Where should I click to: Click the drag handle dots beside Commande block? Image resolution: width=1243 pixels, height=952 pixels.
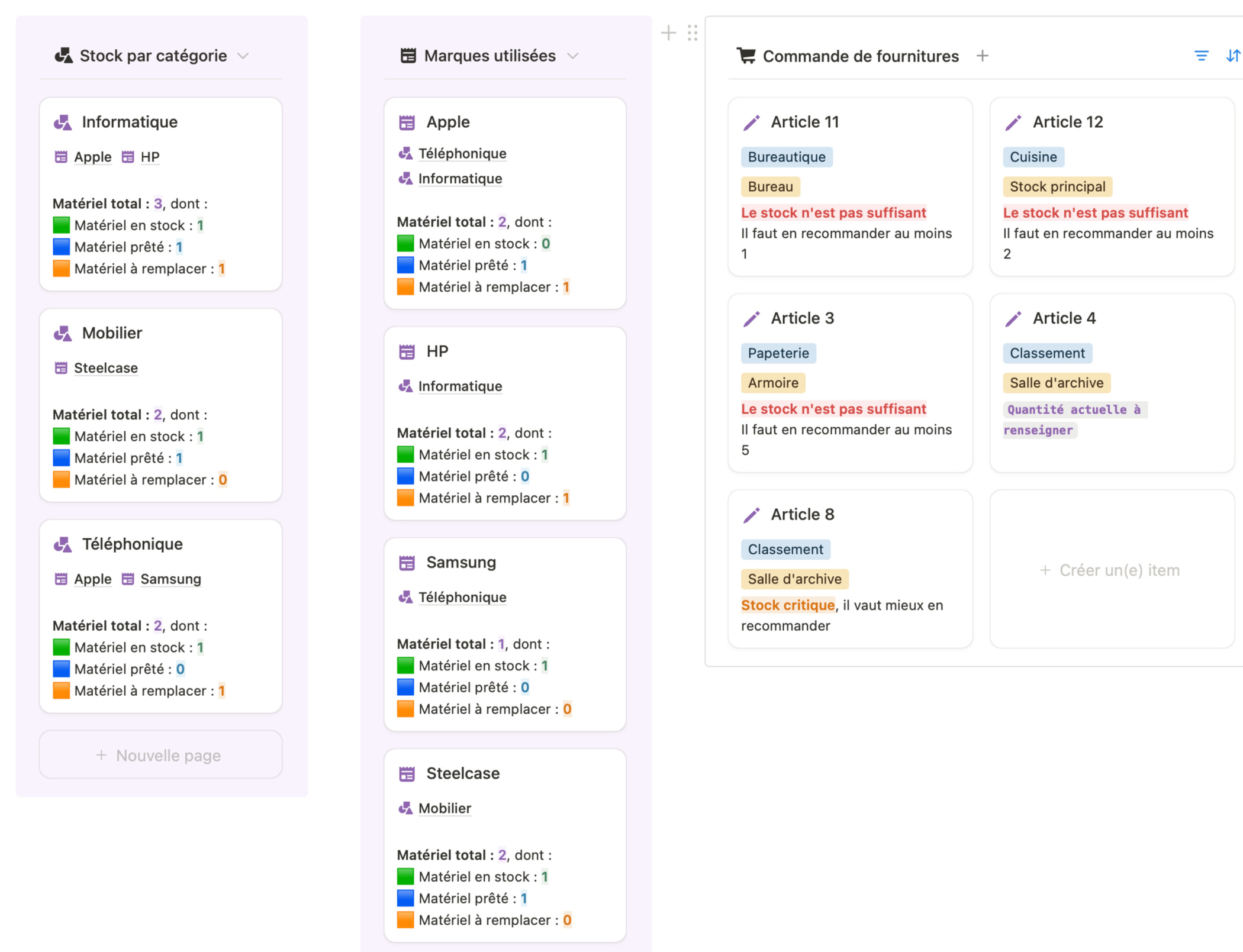(693, 33)
